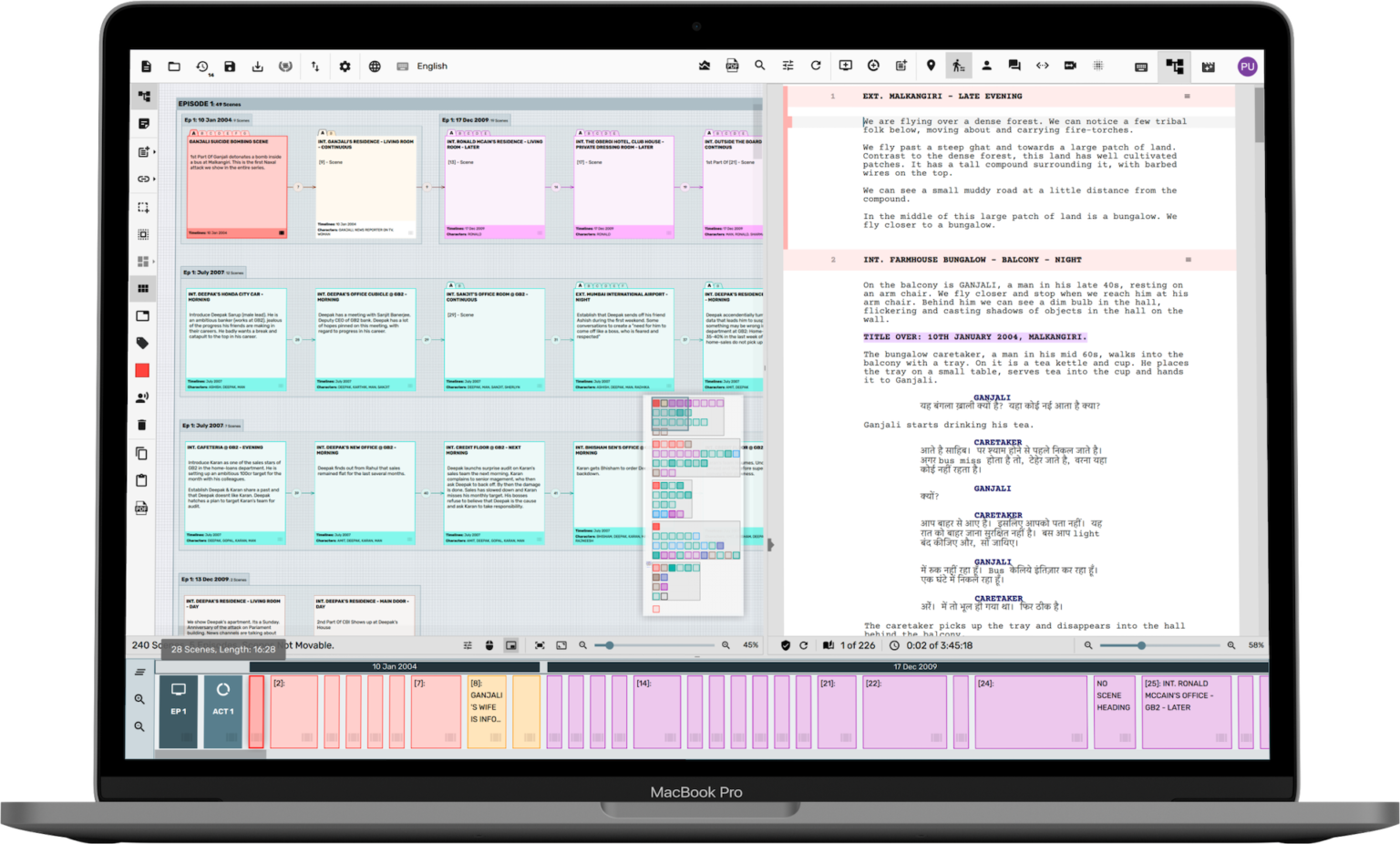
Task: Click the red color square in sidebar
Action: point(142,370)
